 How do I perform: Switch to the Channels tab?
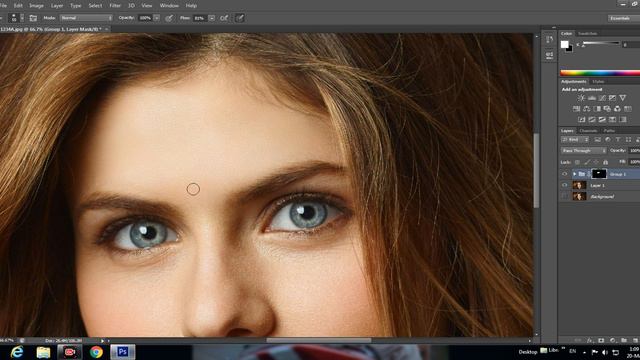[588, 131]
